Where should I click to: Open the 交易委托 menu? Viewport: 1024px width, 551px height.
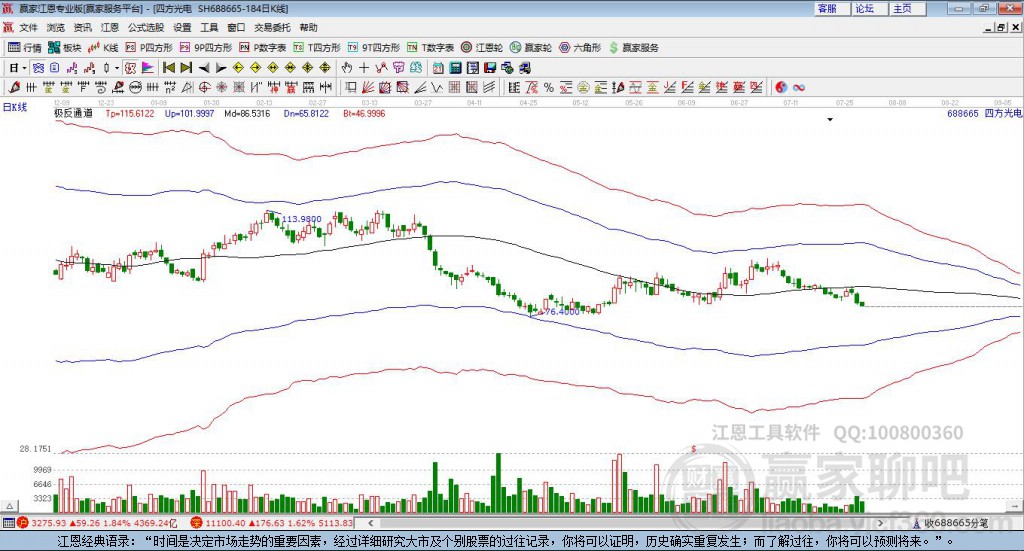click(x=272, y=27)
